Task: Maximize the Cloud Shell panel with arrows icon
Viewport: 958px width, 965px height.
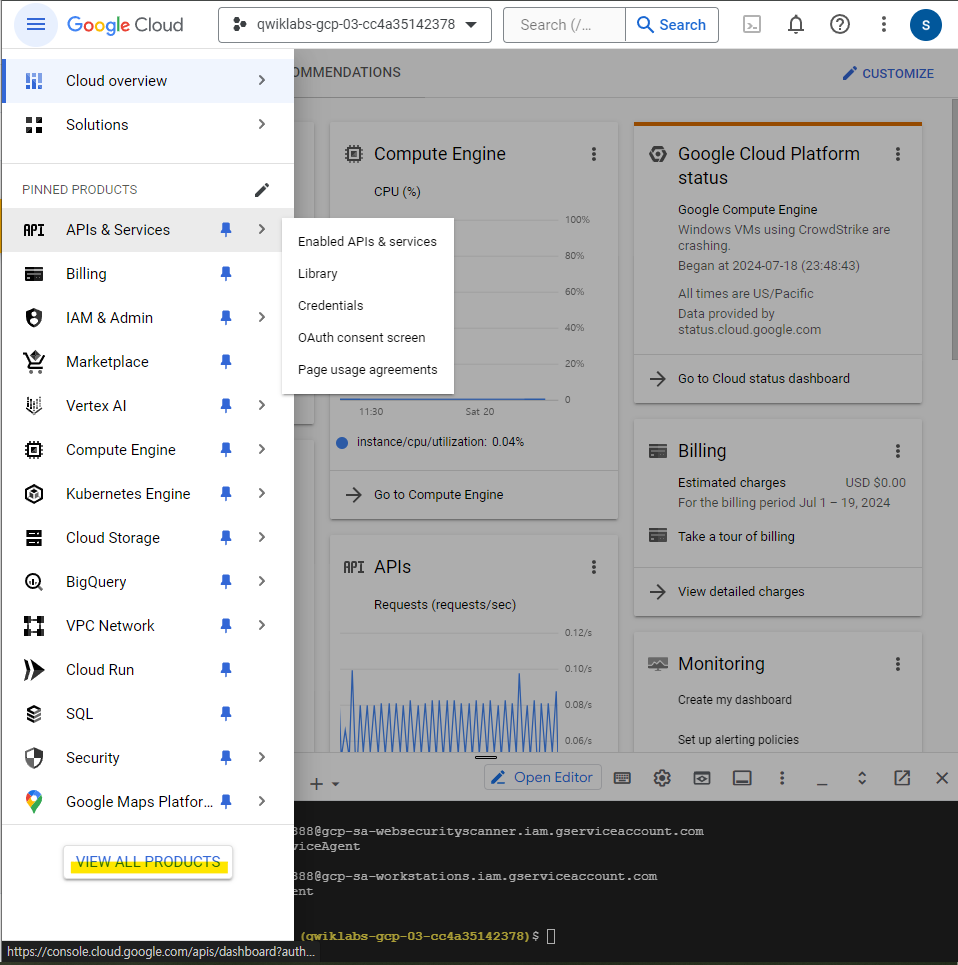Action: pos(862,778)
